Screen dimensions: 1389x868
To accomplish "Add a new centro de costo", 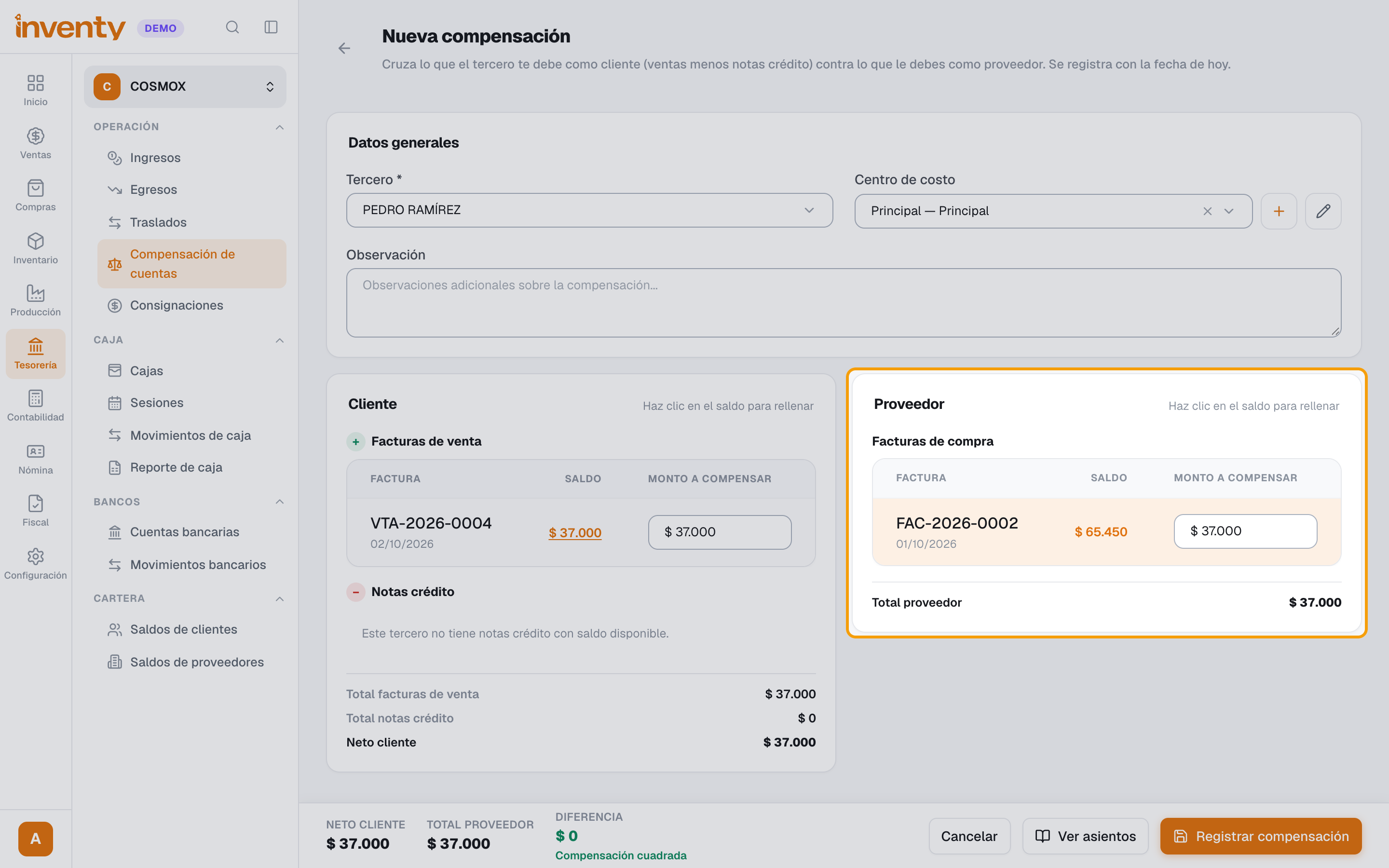I will tap(1279, 211).
